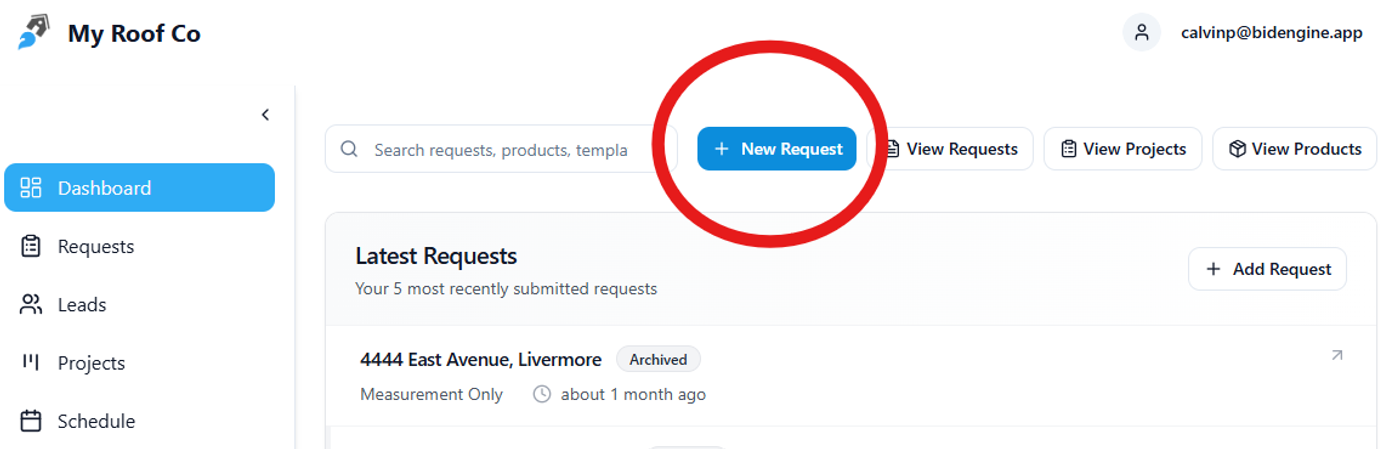Type in the search requests field

(500, 149)
